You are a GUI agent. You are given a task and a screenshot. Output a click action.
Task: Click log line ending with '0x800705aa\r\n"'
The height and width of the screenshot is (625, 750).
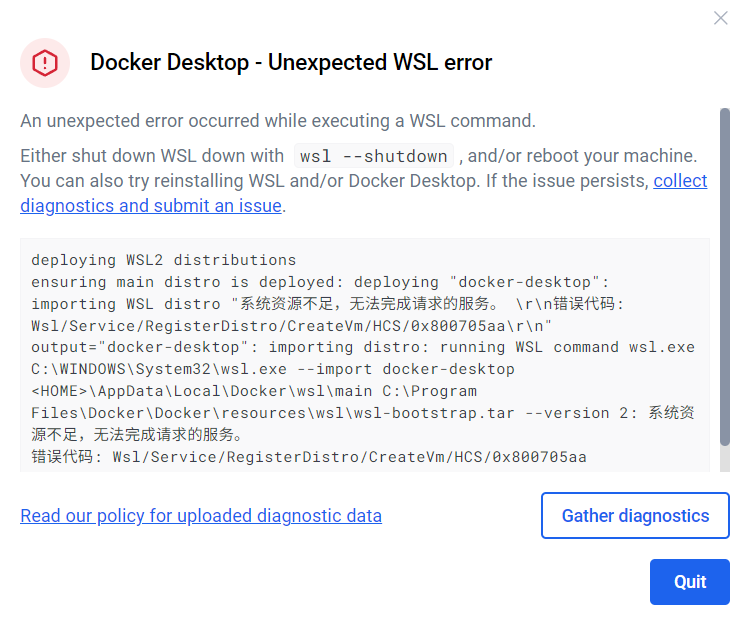pyautogui.click(x=291, y=326)
